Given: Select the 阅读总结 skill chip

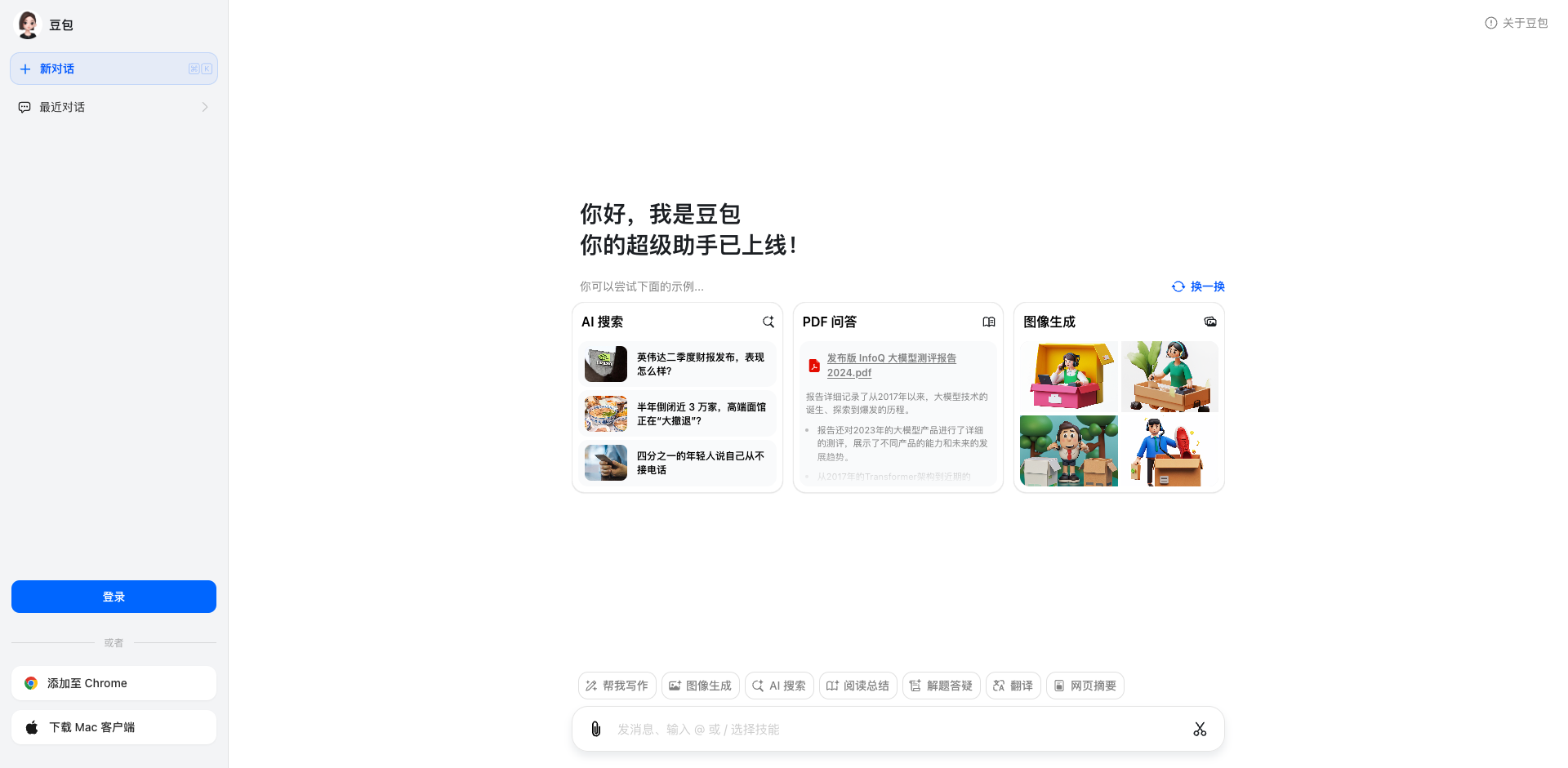Looking at the screenshot, I should click(x=858, y=686).
